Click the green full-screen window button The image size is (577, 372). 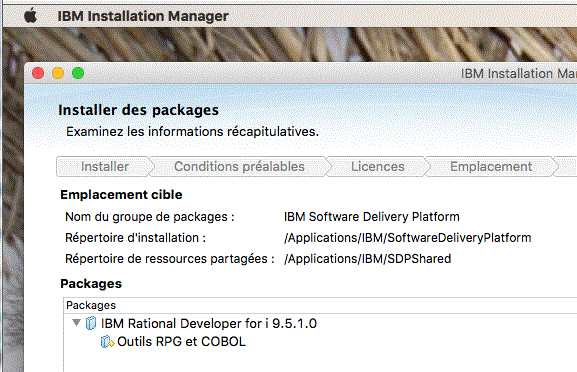pos(78,73)
